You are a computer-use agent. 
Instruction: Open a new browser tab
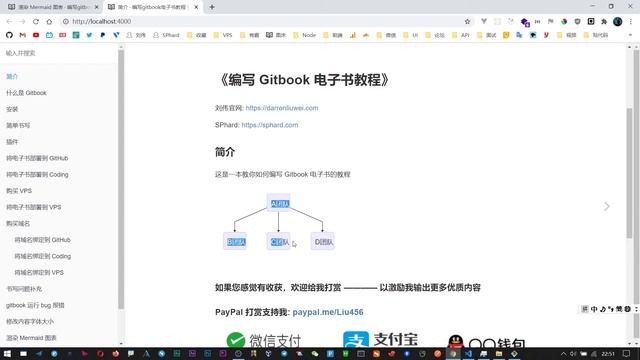(x=212, y=7)
